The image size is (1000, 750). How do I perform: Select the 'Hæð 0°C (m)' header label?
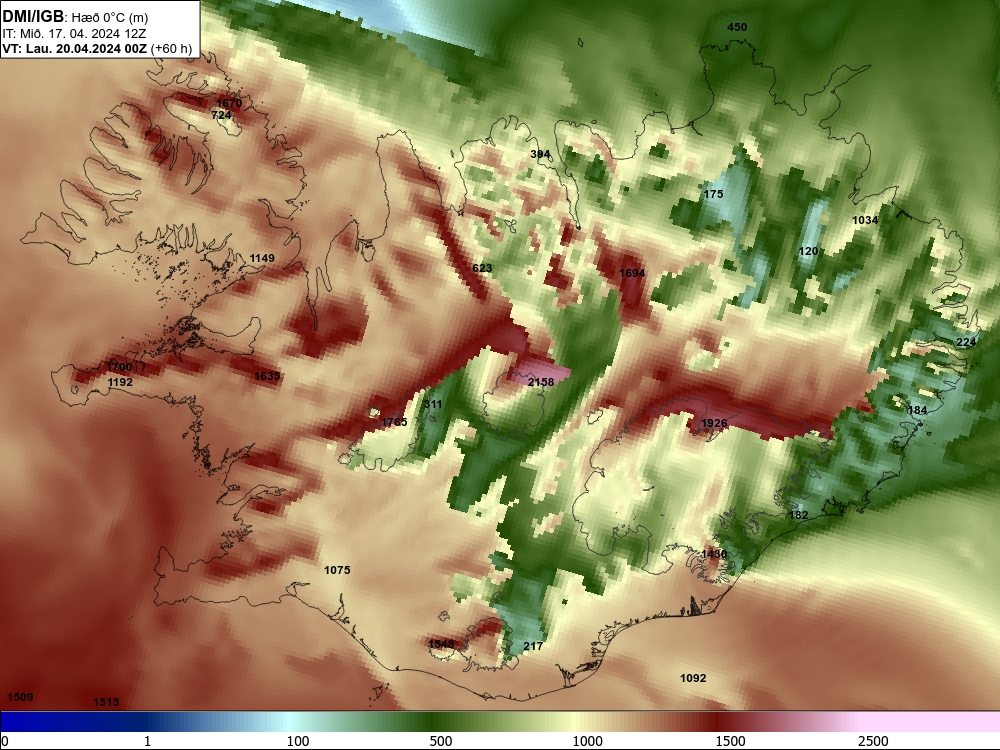pos(109,17)
